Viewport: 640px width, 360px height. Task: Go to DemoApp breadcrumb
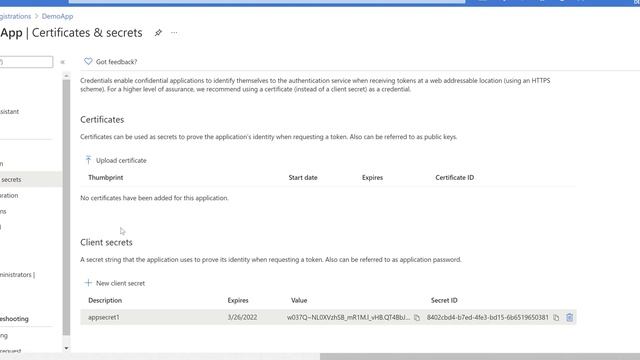[58, 16]
